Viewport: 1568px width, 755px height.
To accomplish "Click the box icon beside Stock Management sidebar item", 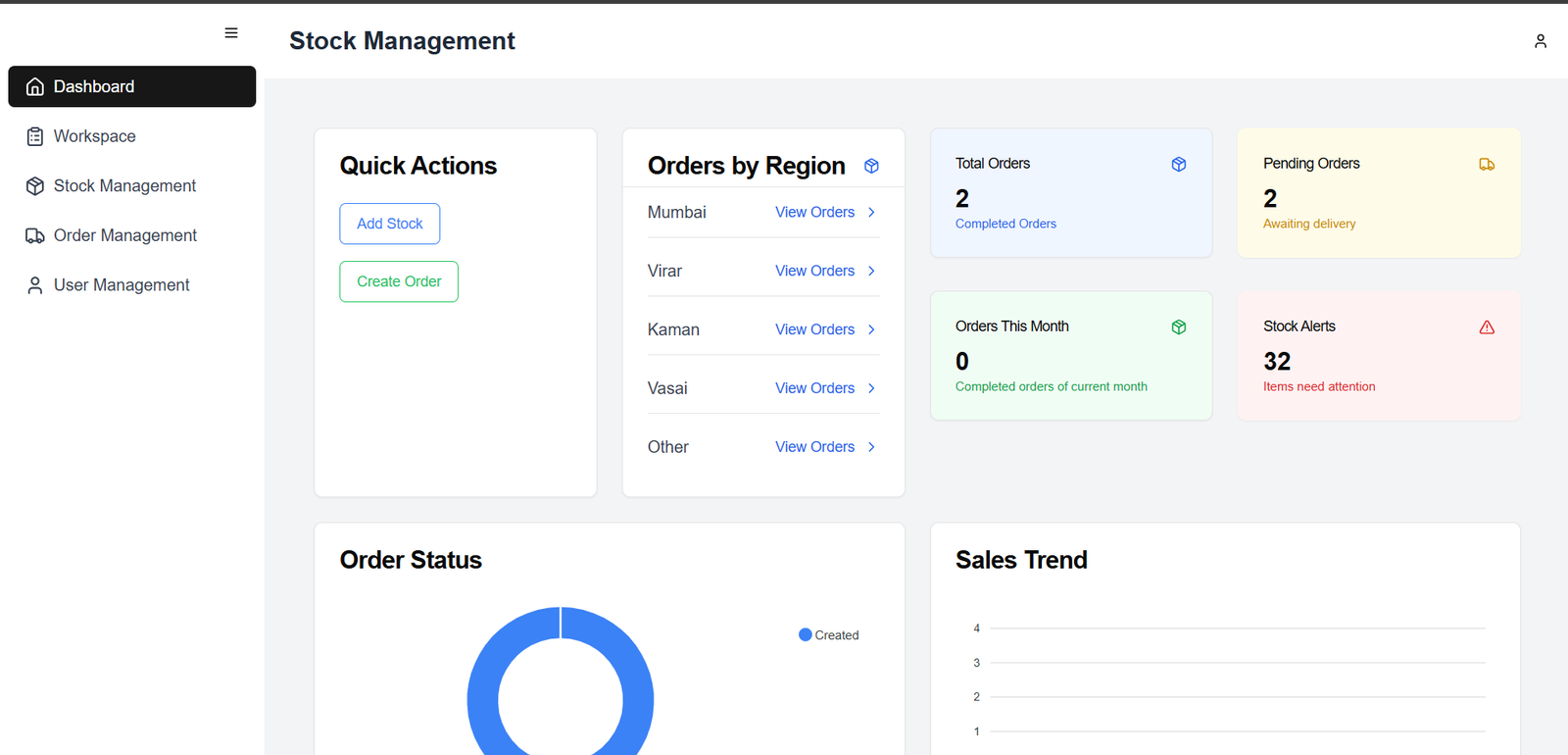I will click(x=35, y=186).
